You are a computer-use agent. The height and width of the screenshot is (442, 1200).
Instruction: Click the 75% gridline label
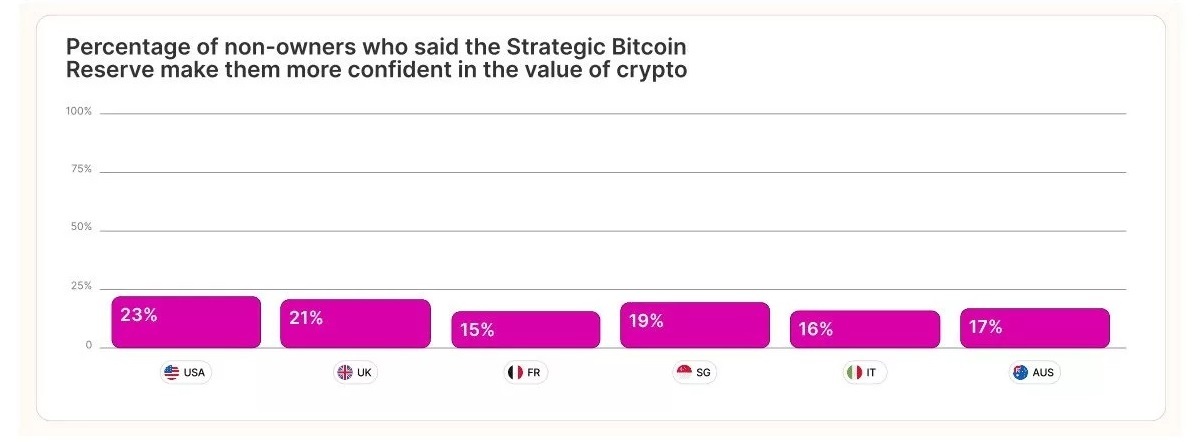(81, 170)
